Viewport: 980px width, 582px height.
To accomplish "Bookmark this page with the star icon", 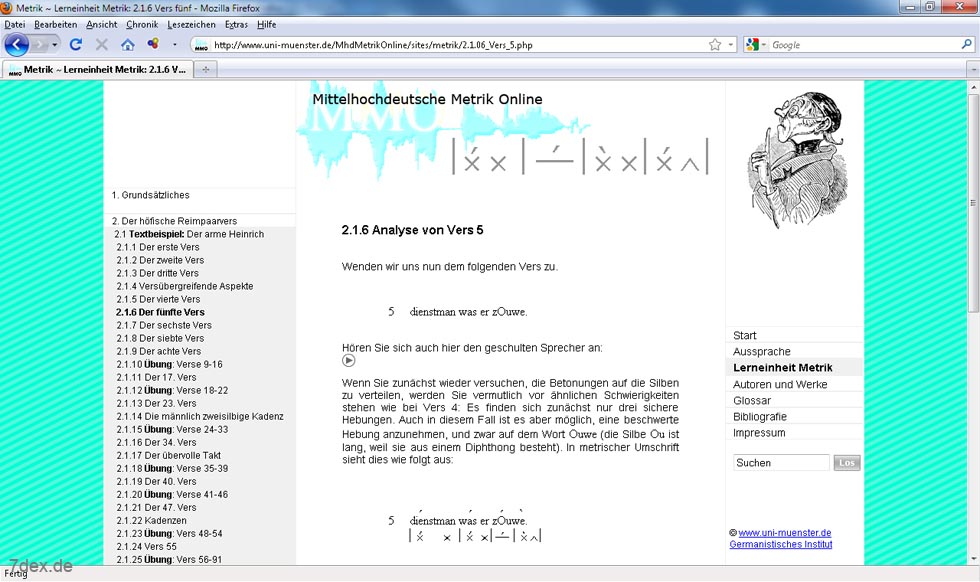I will pos(715,44).
